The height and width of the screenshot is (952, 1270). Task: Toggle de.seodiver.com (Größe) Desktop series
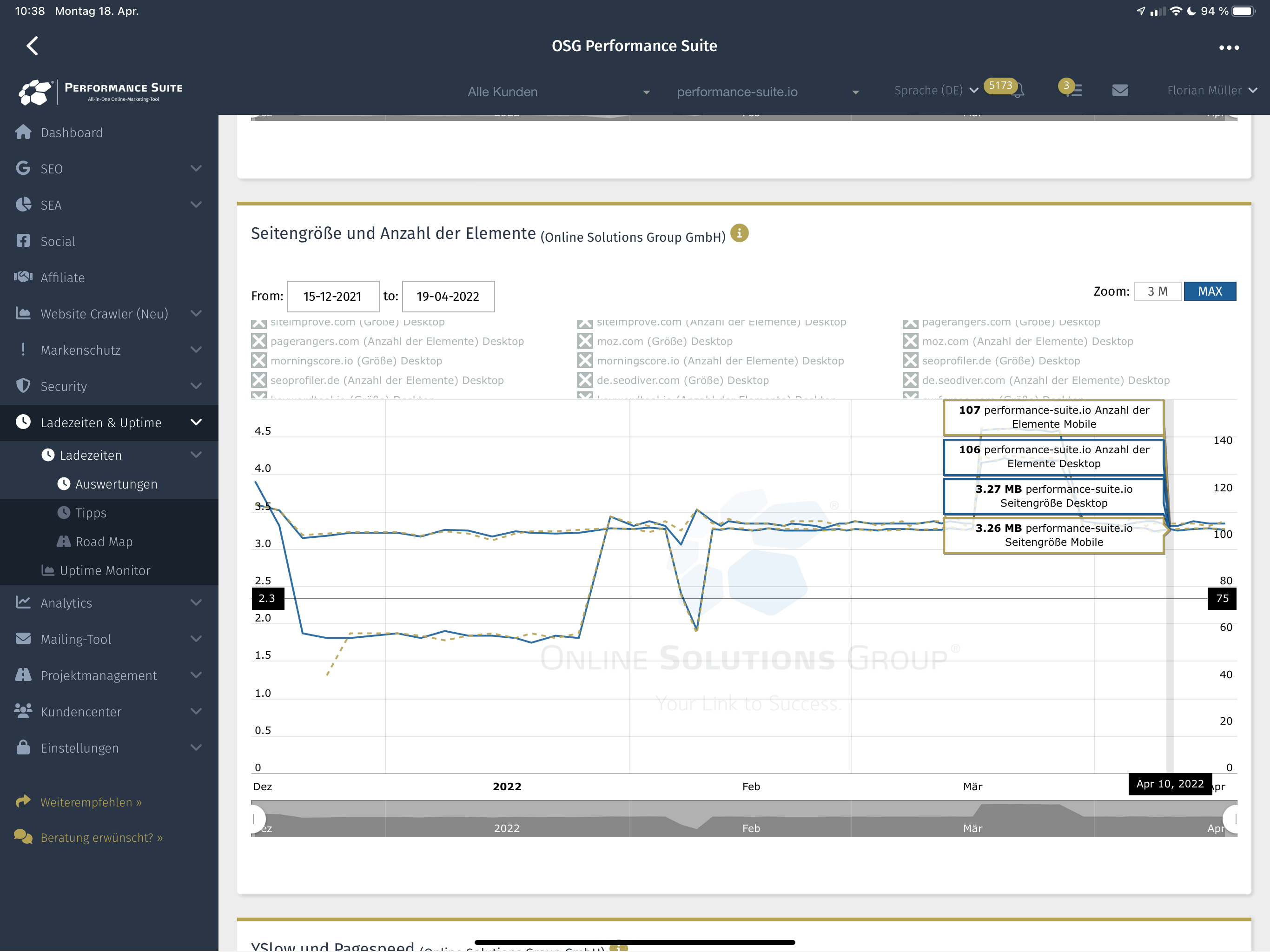[585, 380]
